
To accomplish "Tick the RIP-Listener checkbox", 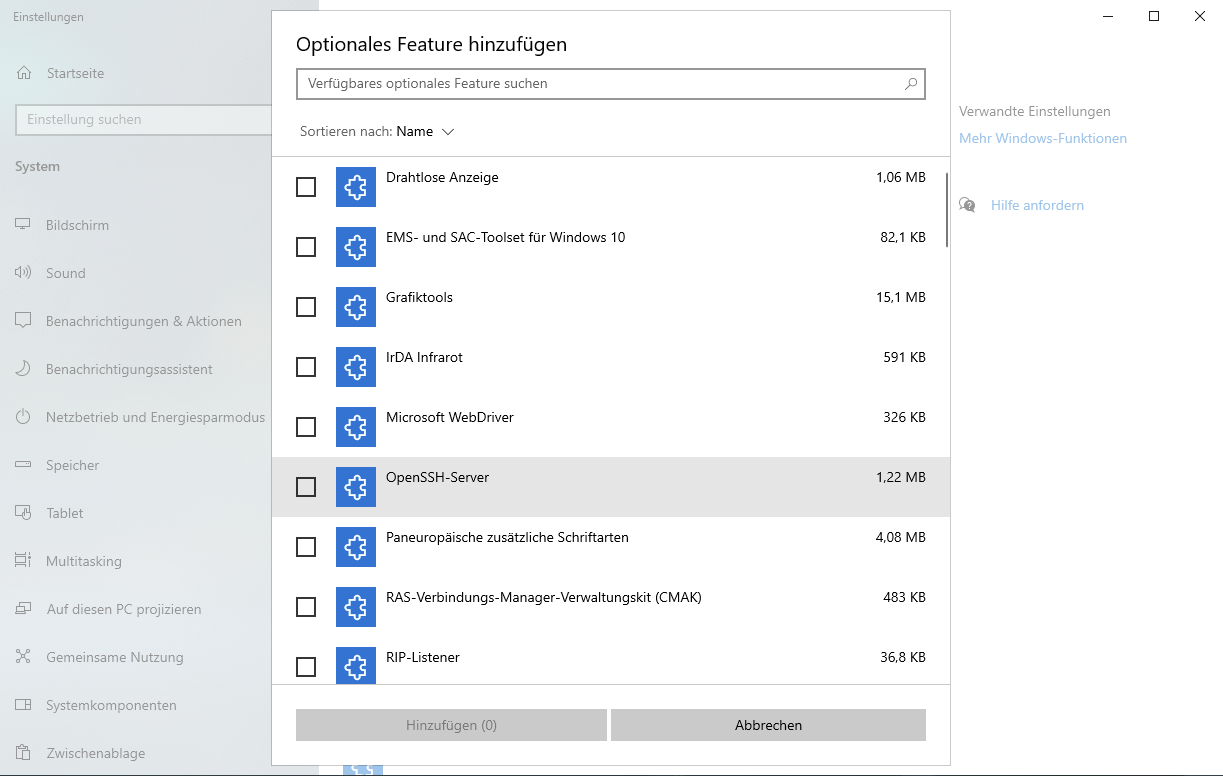I will pos(306,667).
